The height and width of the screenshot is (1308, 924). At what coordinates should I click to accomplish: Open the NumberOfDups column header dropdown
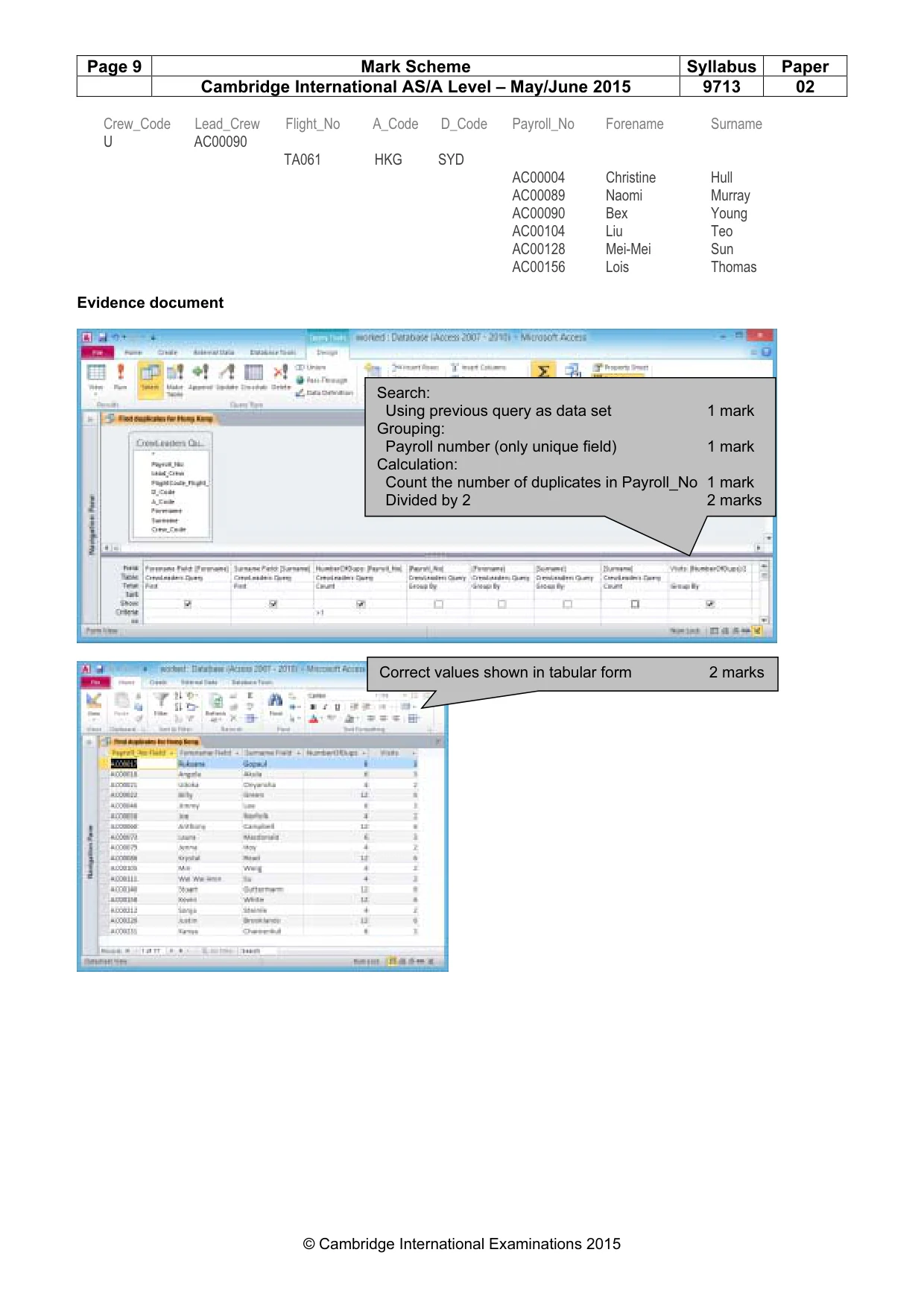tap(364, 753)
